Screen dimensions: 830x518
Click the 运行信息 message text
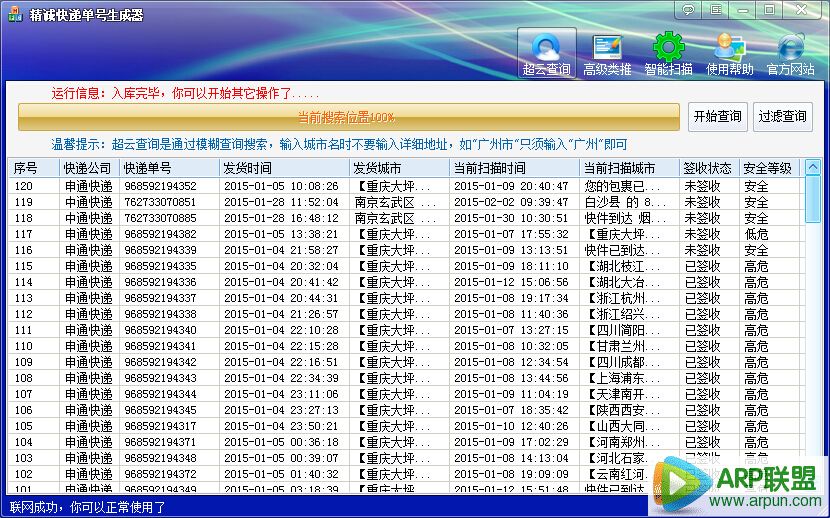185,94
